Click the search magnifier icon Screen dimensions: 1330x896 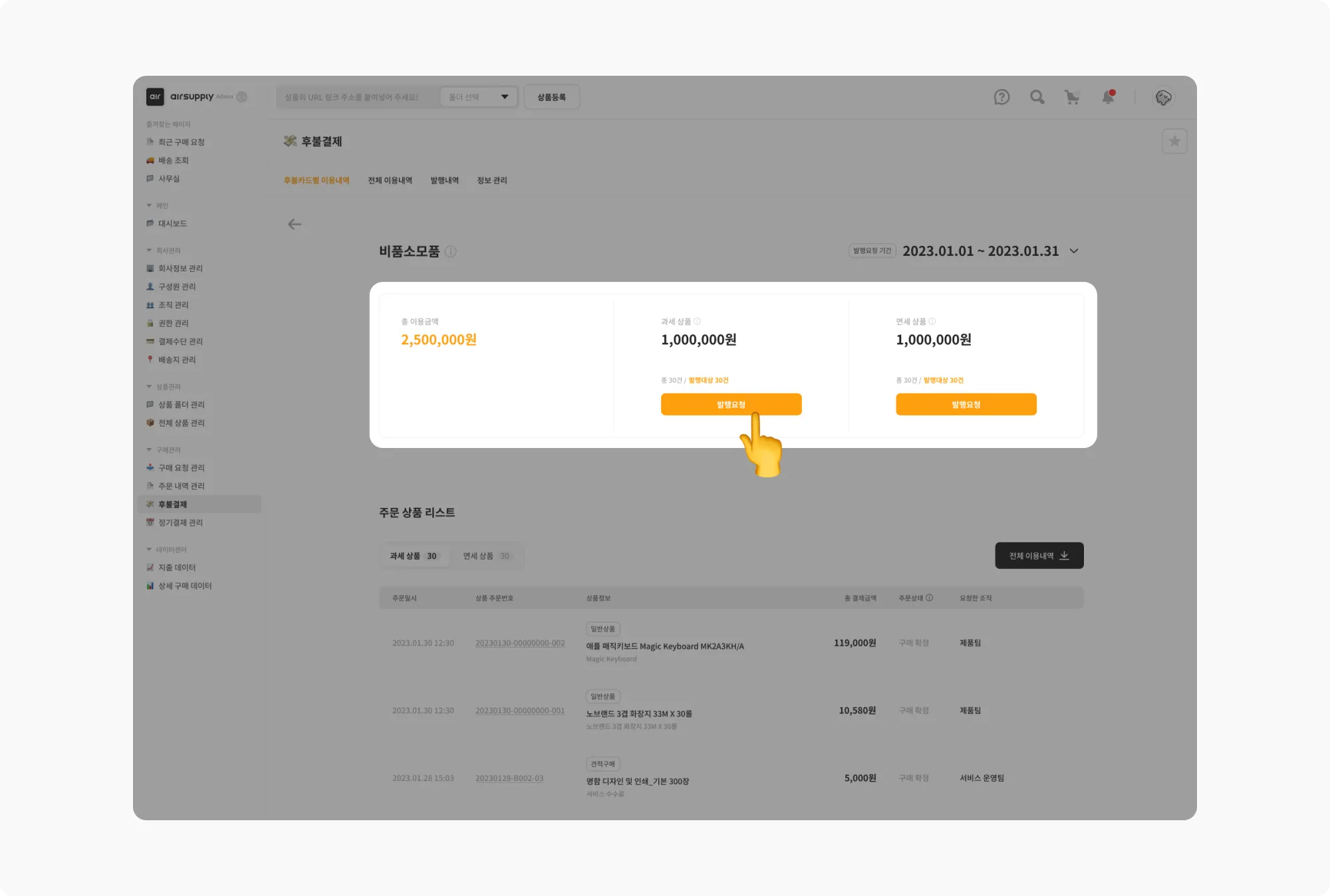[1037, 97]
